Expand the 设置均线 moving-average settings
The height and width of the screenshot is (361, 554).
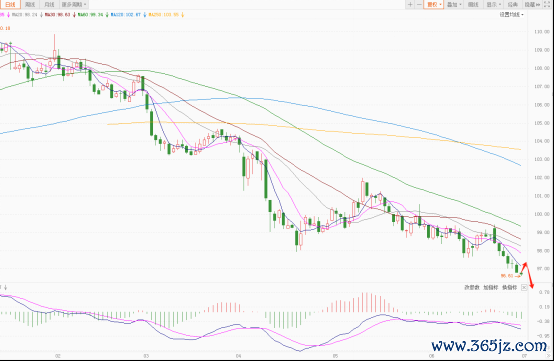pos(512,14)
